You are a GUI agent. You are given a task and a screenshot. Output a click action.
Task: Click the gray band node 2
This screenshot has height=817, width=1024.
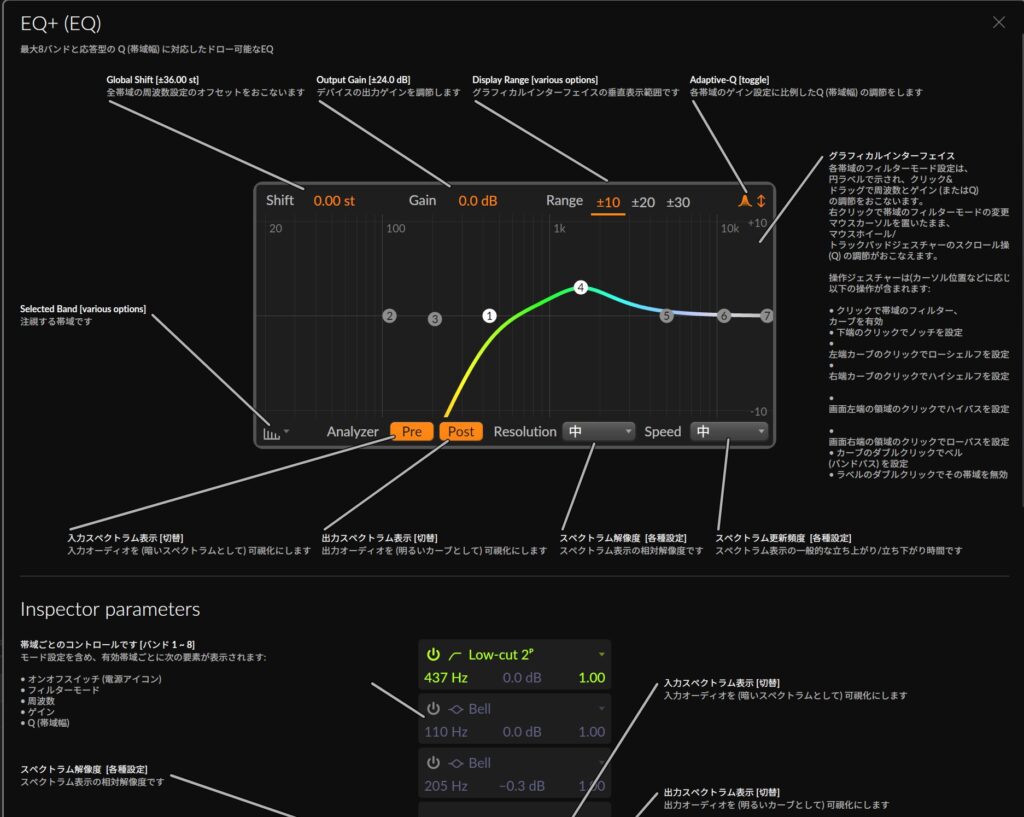[389, 316]
